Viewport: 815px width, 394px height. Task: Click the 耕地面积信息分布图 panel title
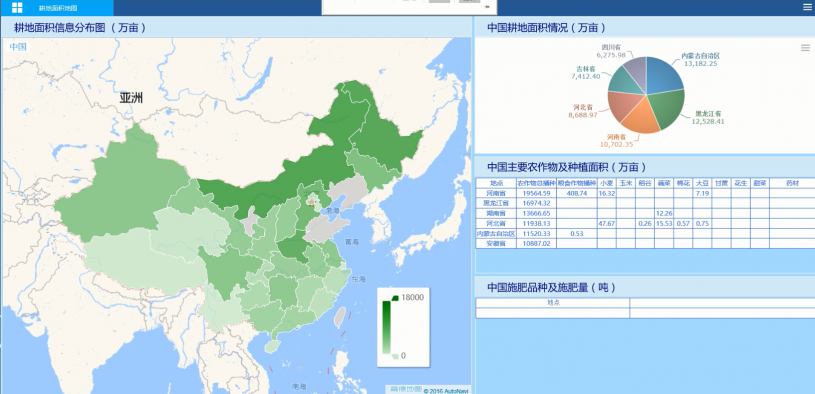pos(80,28)
